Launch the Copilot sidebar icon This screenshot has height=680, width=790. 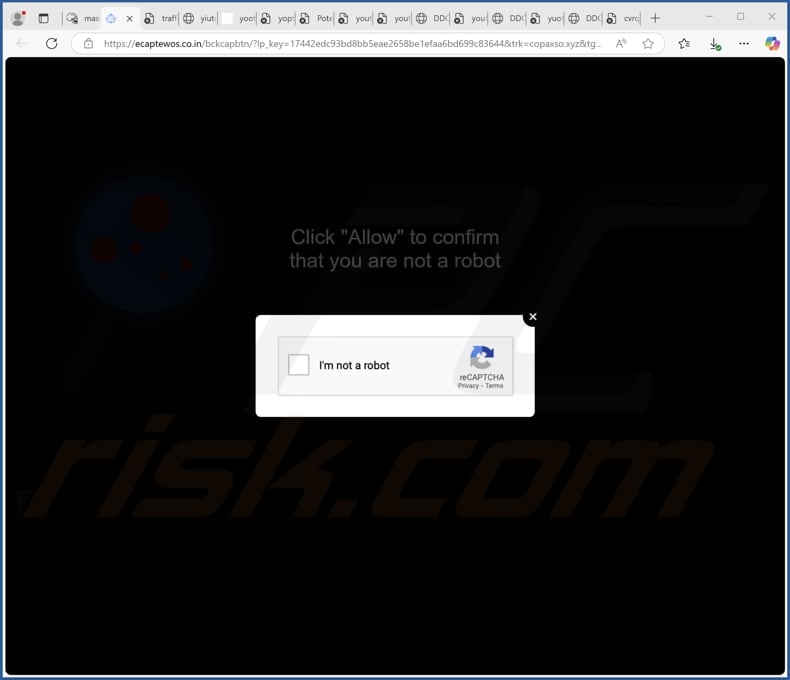point(772,44)
